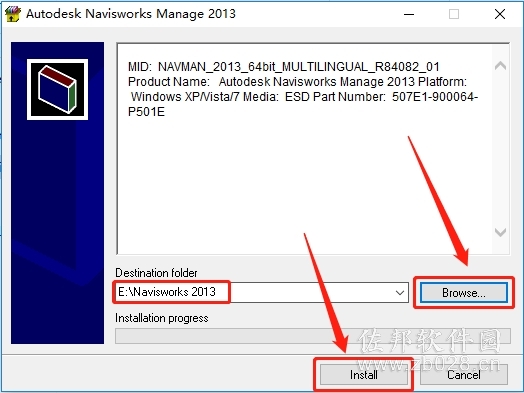Click the Installation progress label
This screenshot has height=393, width=524.
(x=162, y=318)
